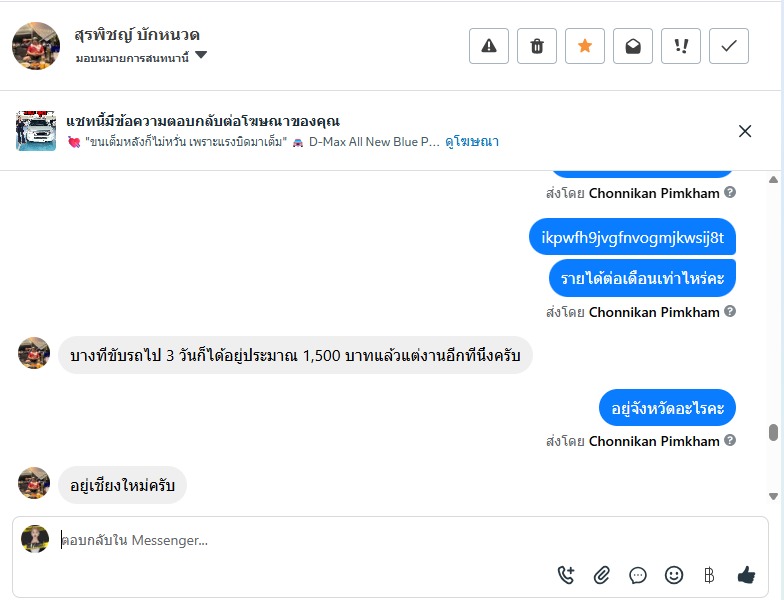The width and height of the screenshot is (784, 600).
Task: Mark conversation as unread envelope icon
Action: 633,46
